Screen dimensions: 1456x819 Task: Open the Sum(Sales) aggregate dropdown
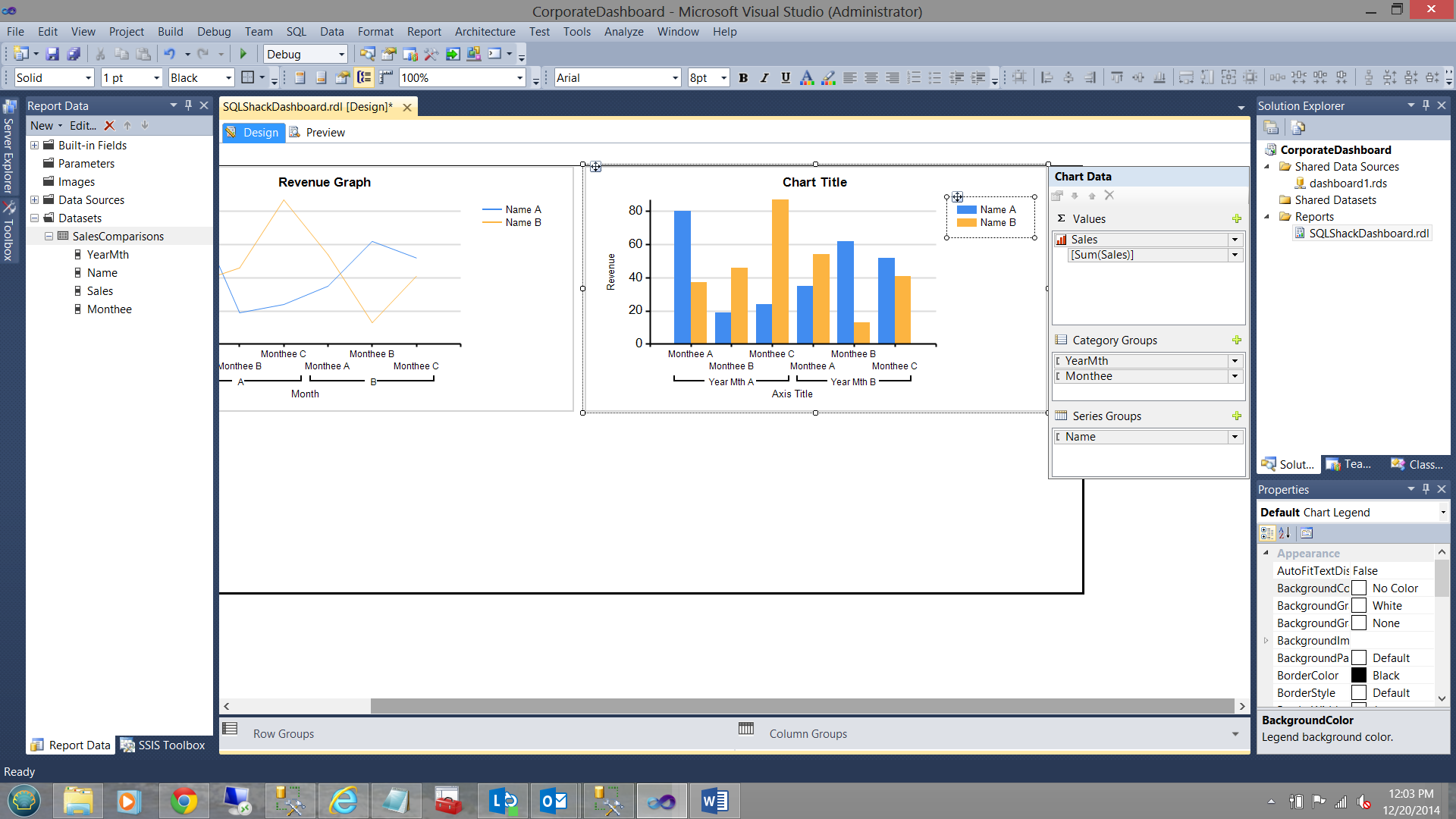click(1235, 255)
